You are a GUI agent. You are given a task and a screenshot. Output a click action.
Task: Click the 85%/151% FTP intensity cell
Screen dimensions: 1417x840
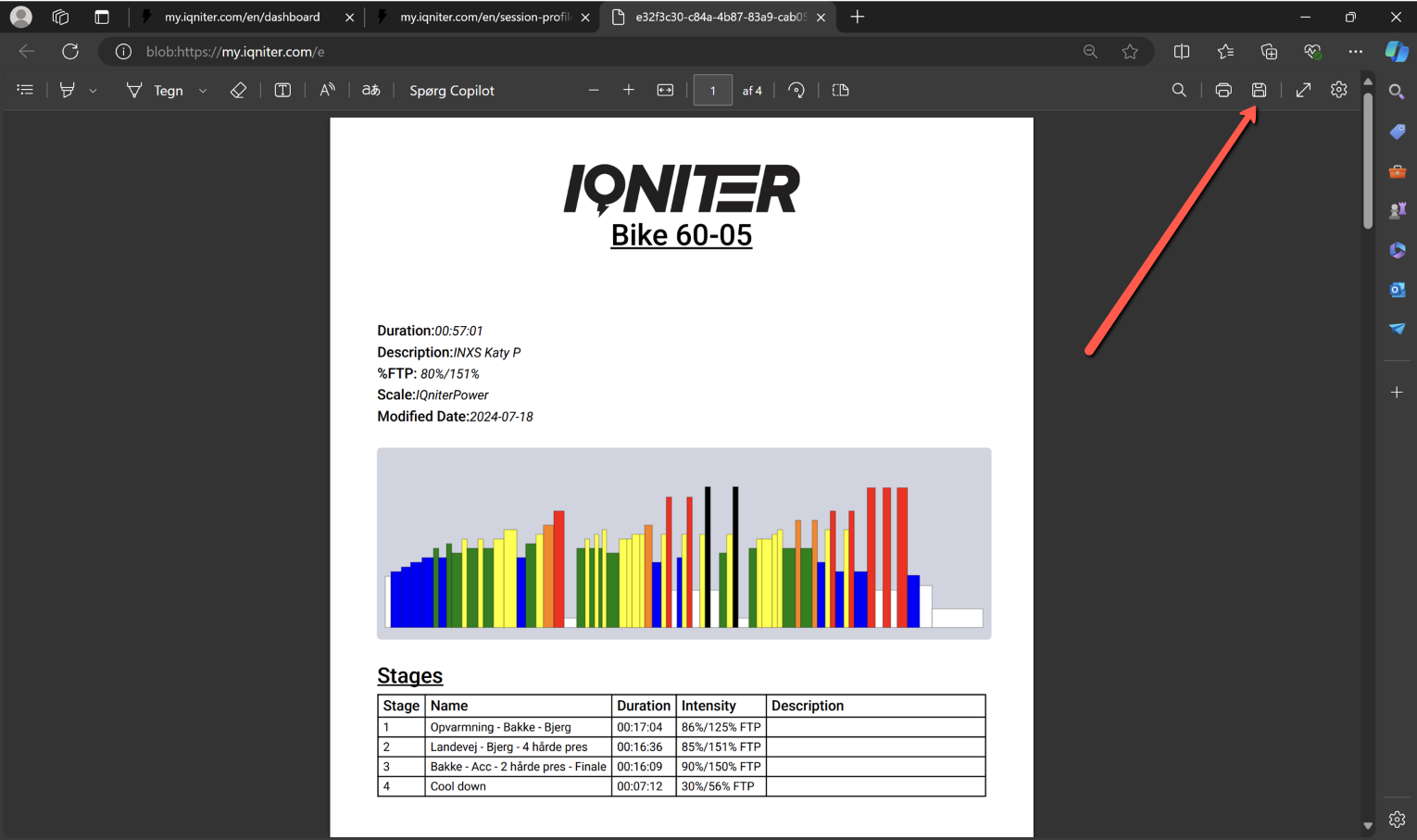click(x=721, y=746)
